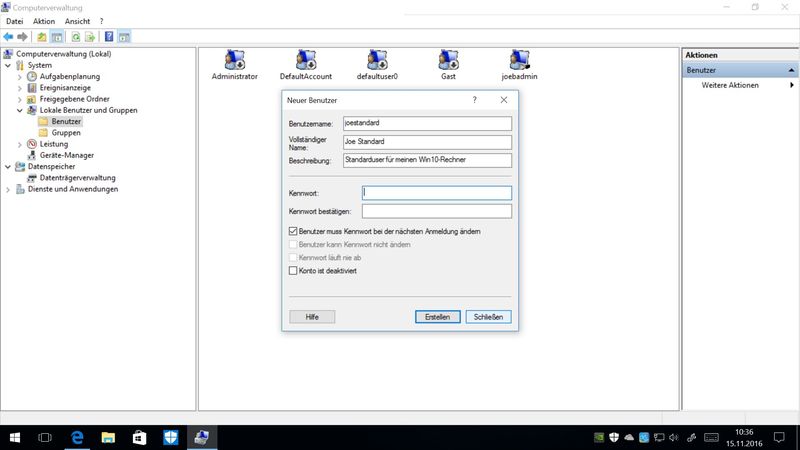Collapse the Datenspeicher node
The height and width of the screenshot is (450, 800).
click(8, 166)
